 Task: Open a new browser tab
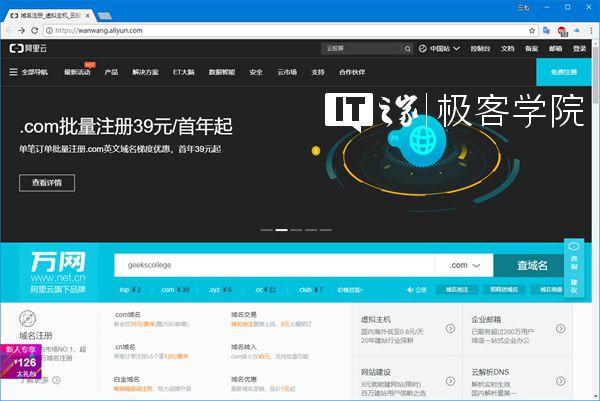tap(104, 16)
